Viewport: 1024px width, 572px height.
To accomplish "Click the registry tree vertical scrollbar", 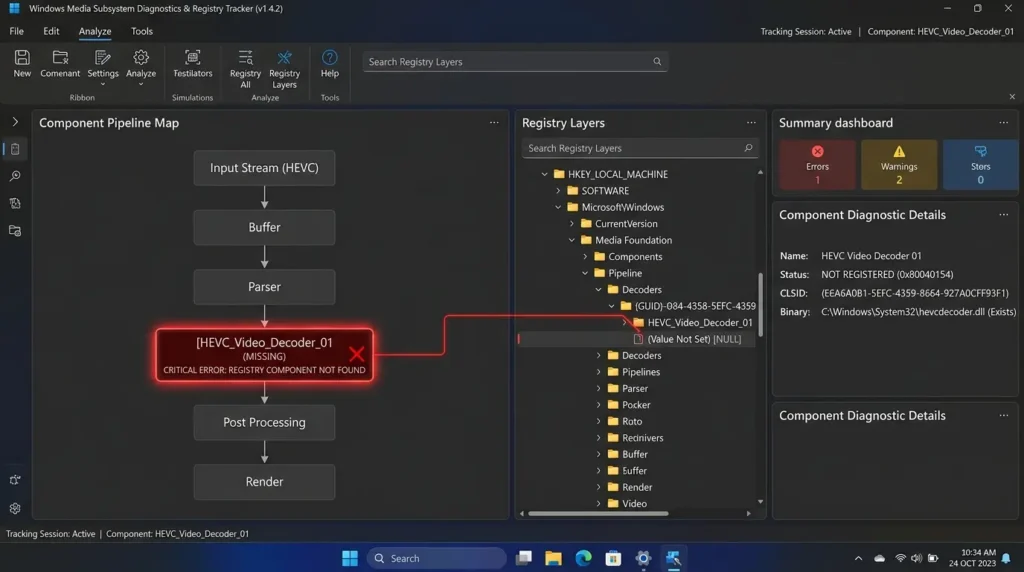I will 760,305.
